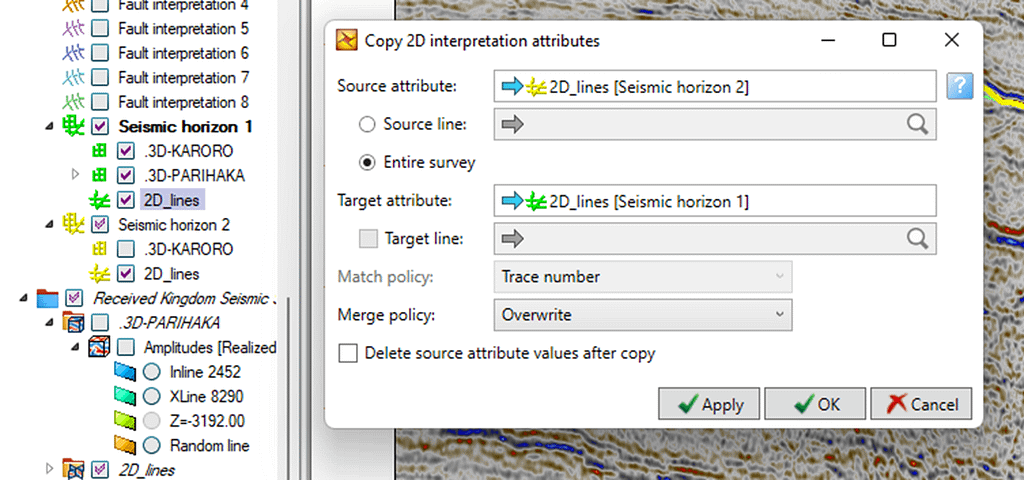This screenshot has width=1024, height=480.
Task: Click the Apply button
Action: [709, 404]
